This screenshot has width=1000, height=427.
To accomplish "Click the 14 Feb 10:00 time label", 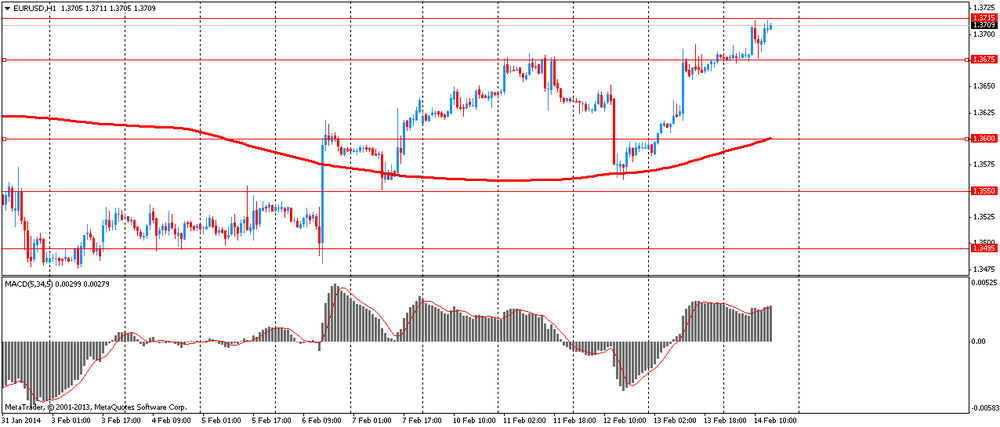I will (776, 421).
